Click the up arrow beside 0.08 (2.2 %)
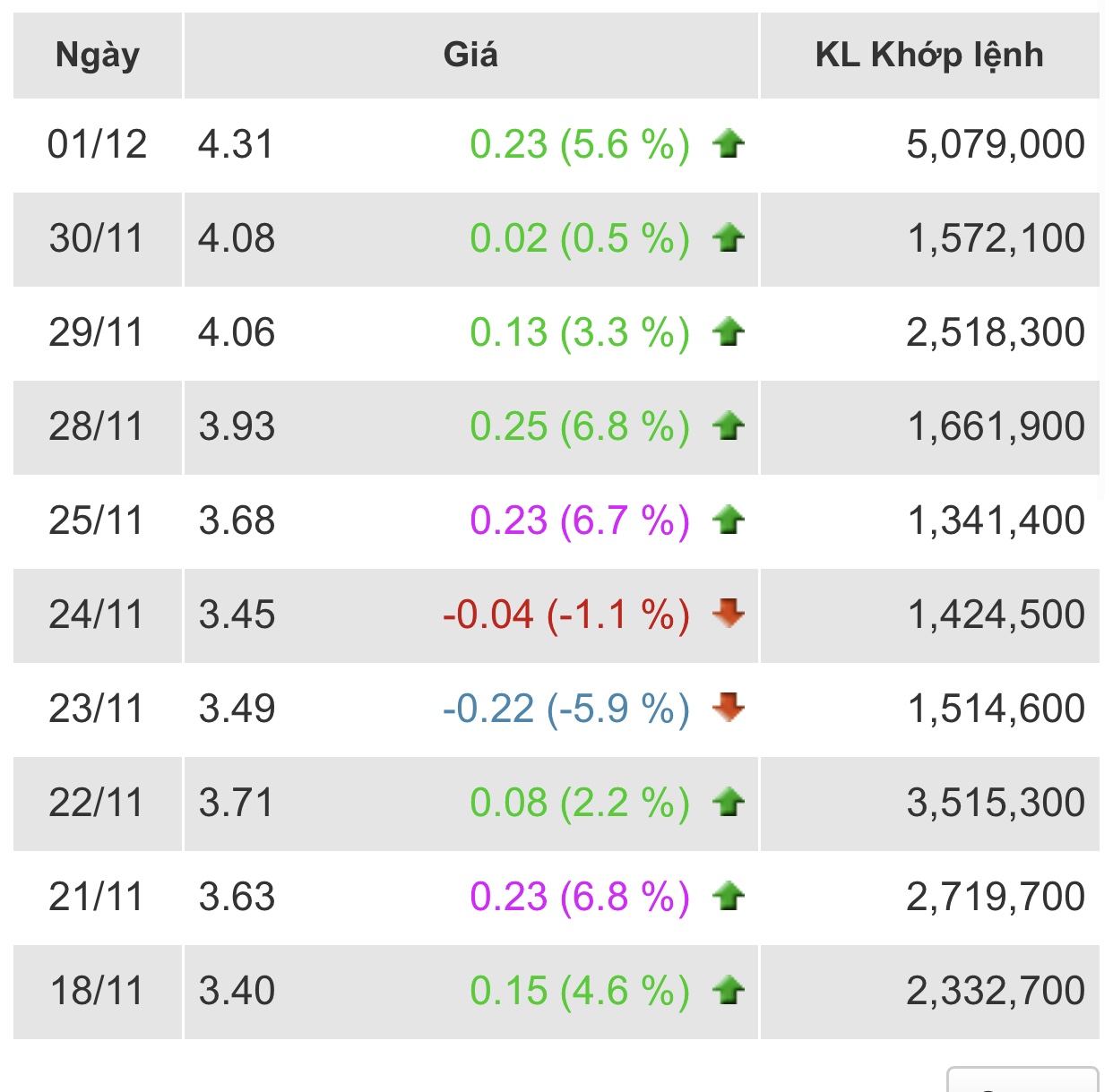The height and width of the screenshot is (1092, 1113). click(x=729, y=803)
